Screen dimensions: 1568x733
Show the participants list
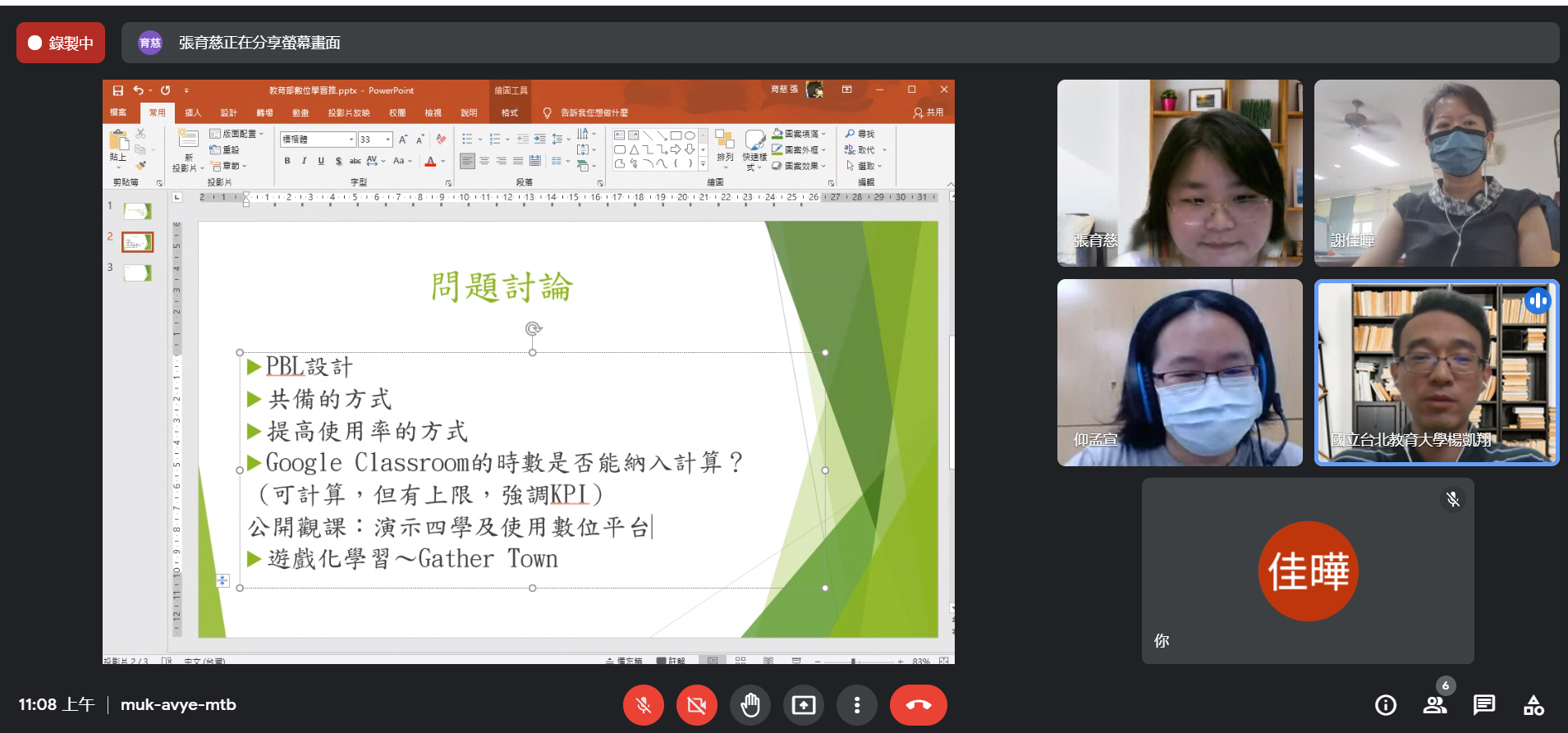tap(1435, 705)
